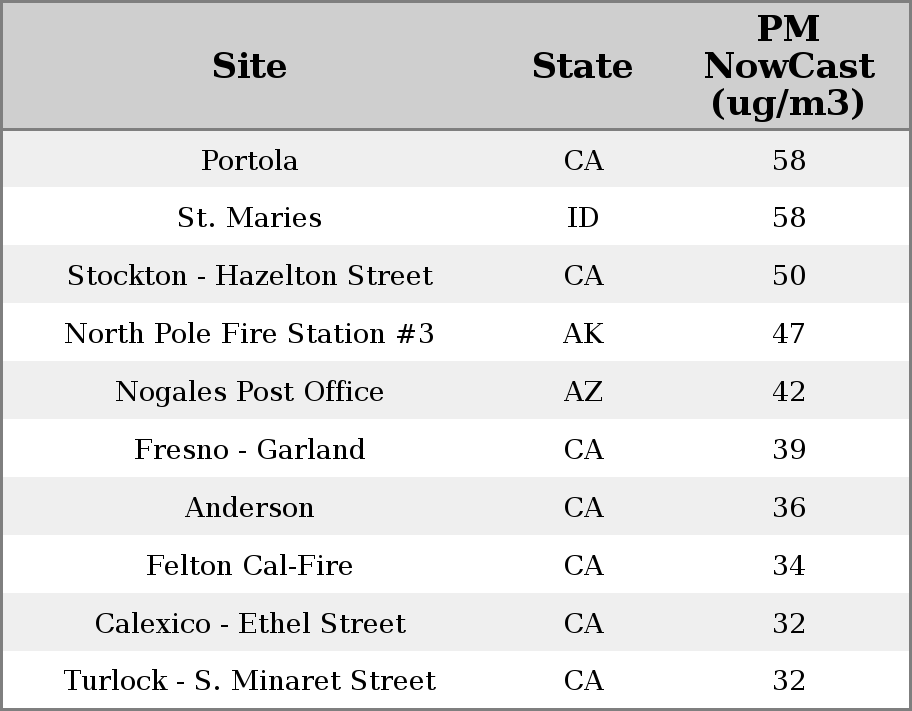The width and height of the screenshot is (912, 711).
Task: Click the PM NowCast column header
Action: [x=788, y=66]
